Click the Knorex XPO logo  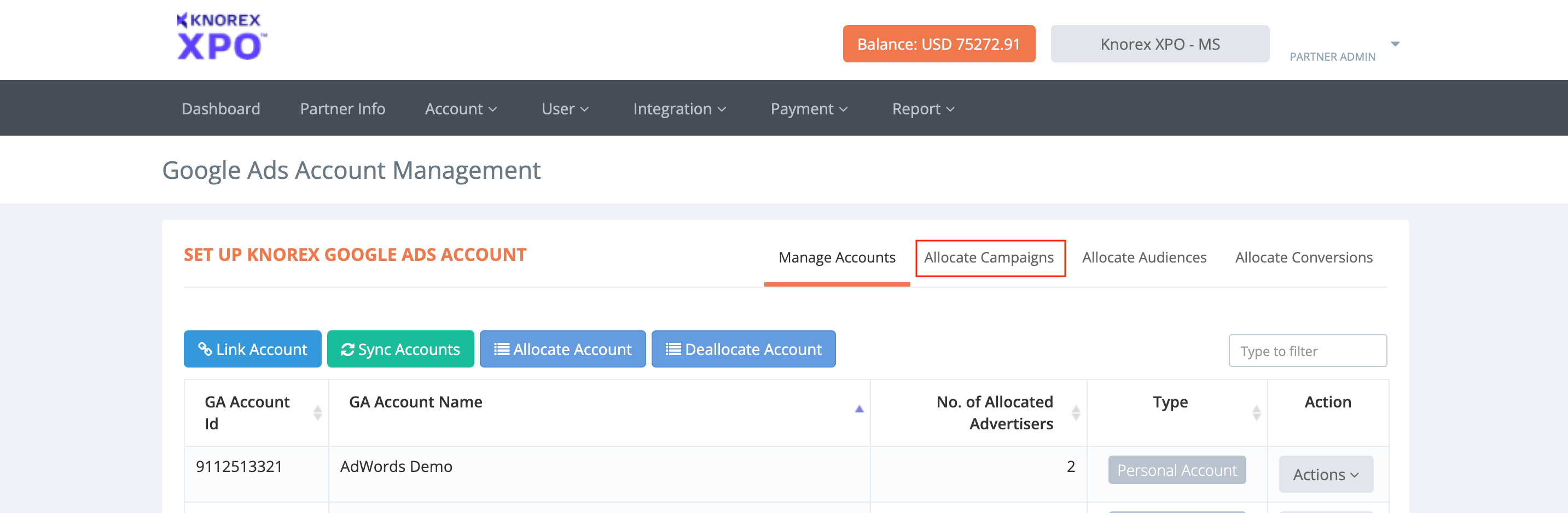pos(221,38)
